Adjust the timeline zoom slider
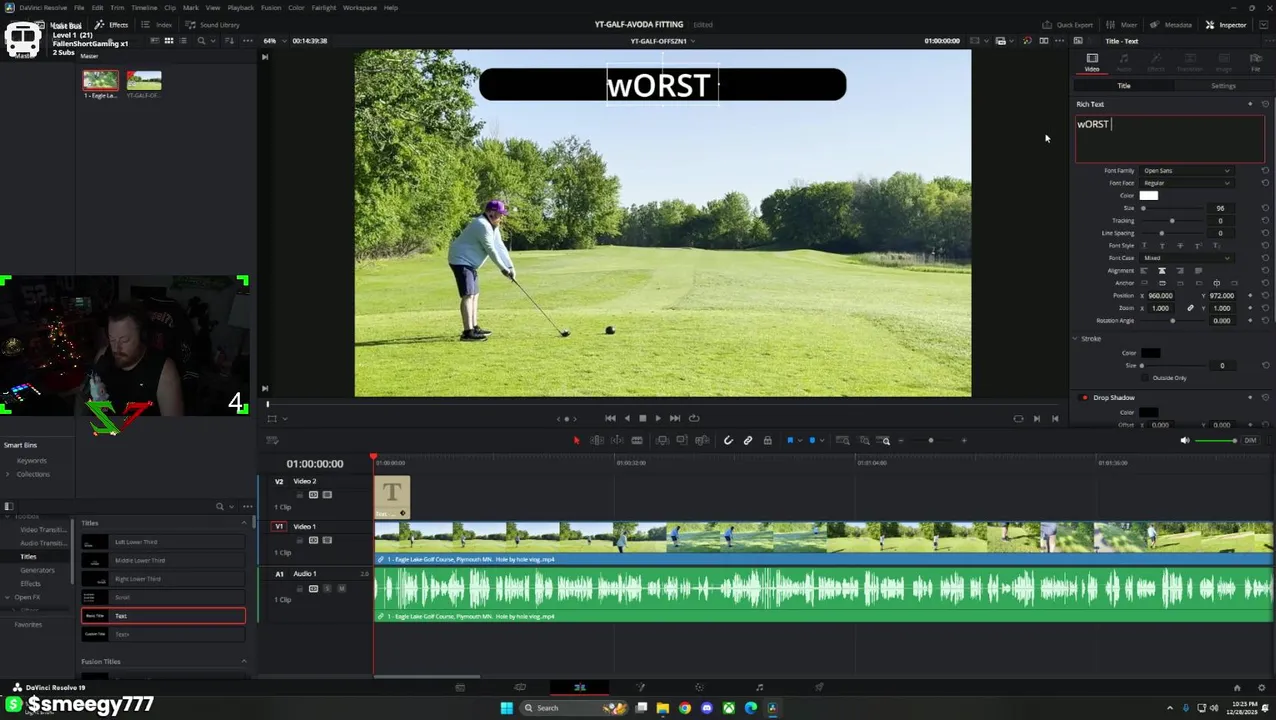The image size is (1276, 720). click(x=930, y=441)
